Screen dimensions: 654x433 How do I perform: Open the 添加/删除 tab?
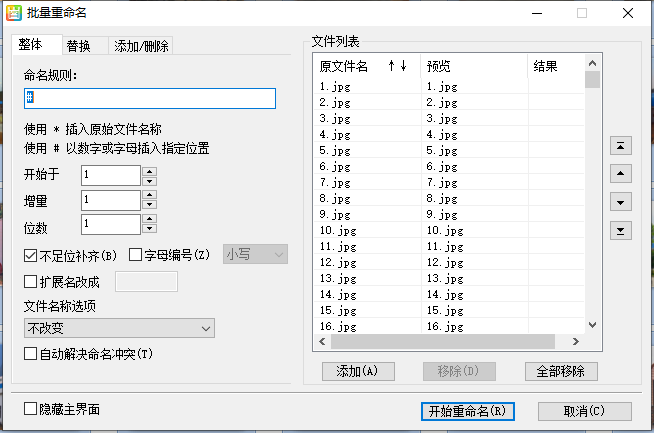(x=141, y=46)
